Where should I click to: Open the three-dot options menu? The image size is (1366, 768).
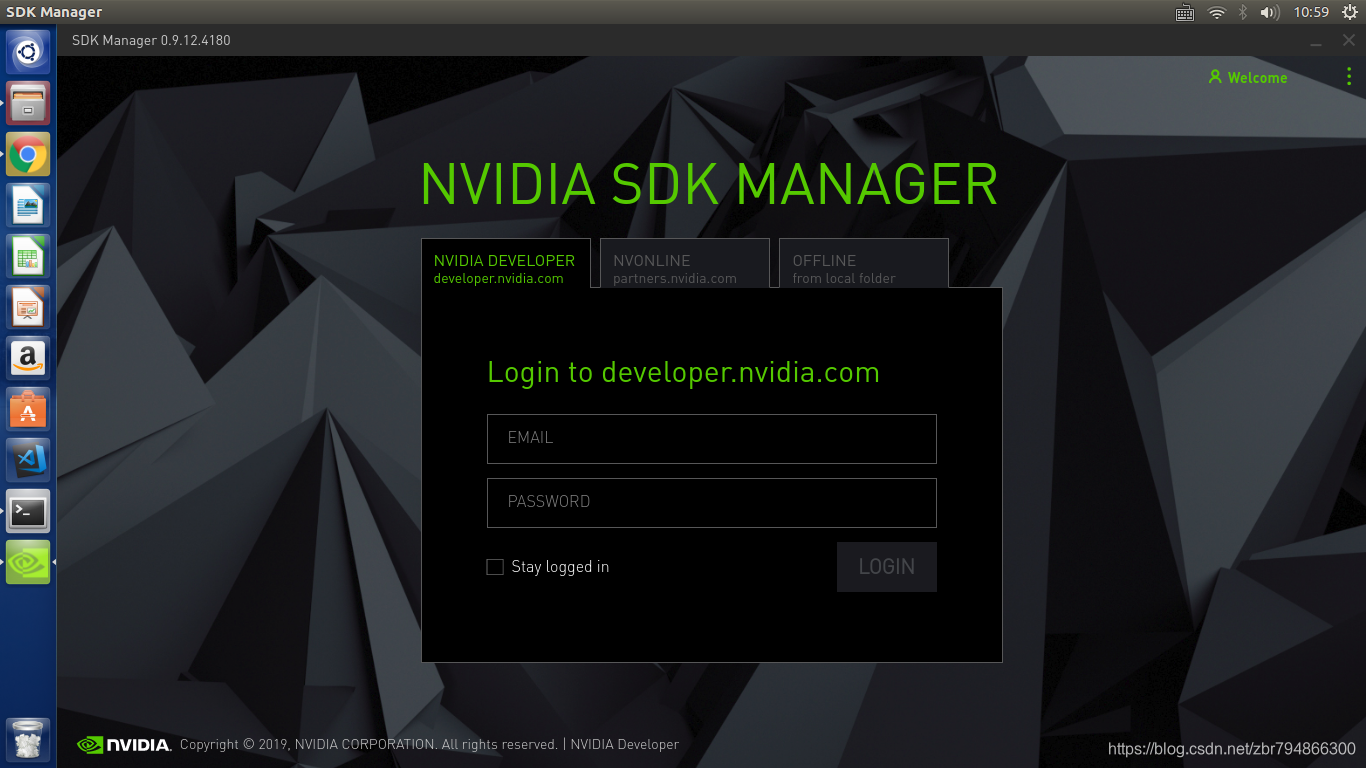pos(1349,77)
